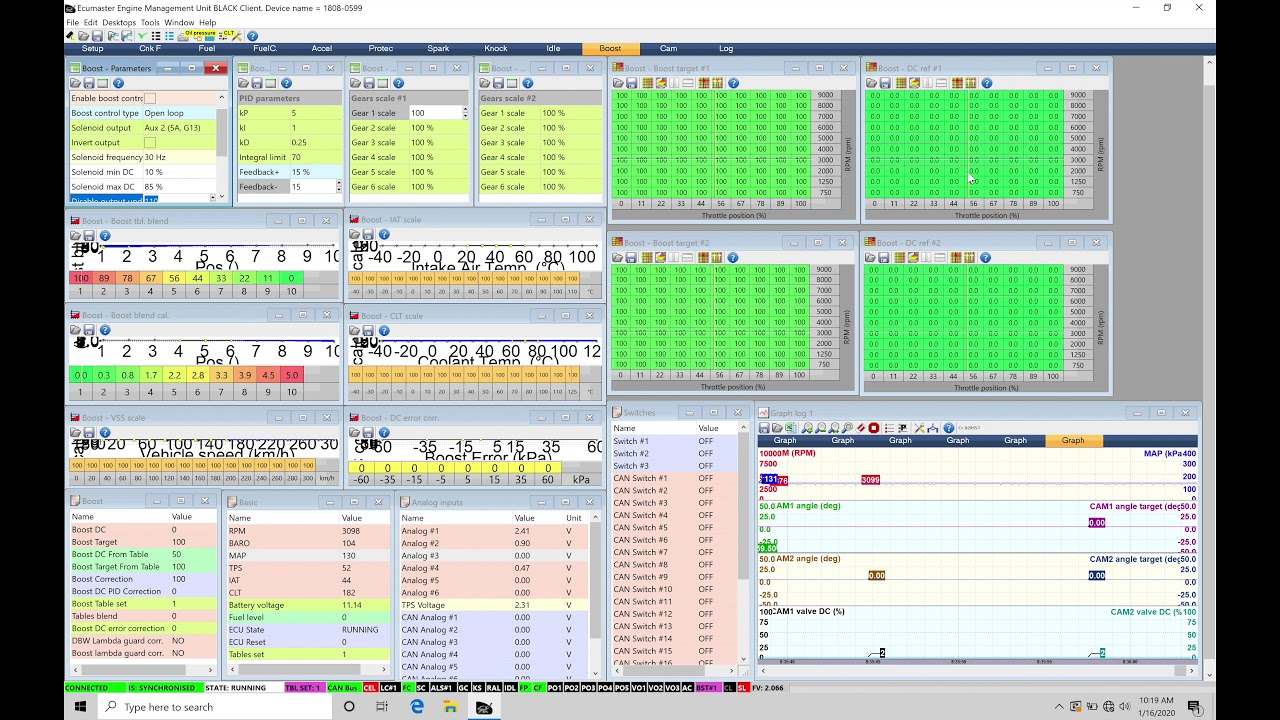Select Solenoid frequency value 30 Hz
Image resolution: width=1280 pixels, height=720 pixels.
pos(178,157)
